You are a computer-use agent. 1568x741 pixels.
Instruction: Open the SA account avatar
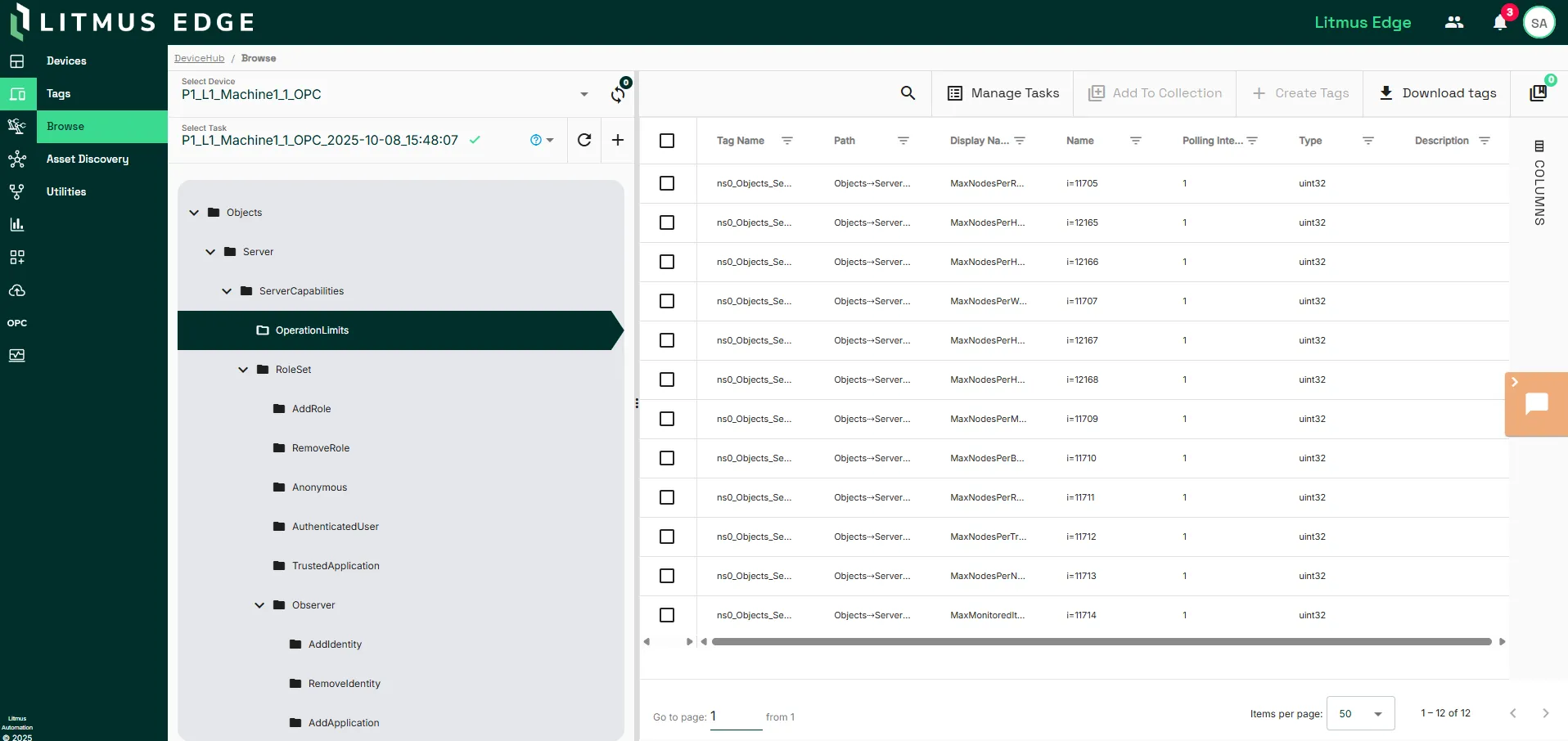[1539, 23]
